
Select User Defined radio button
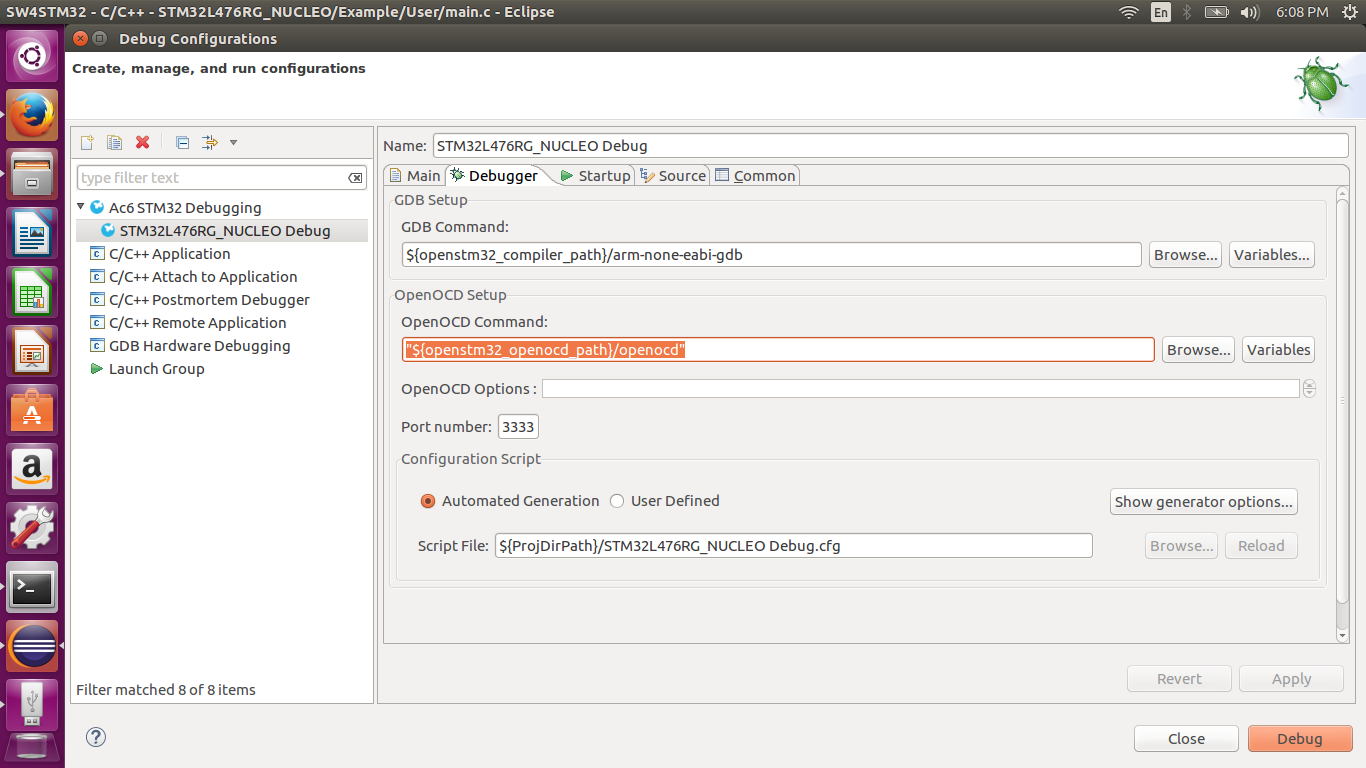click(617, 501)
